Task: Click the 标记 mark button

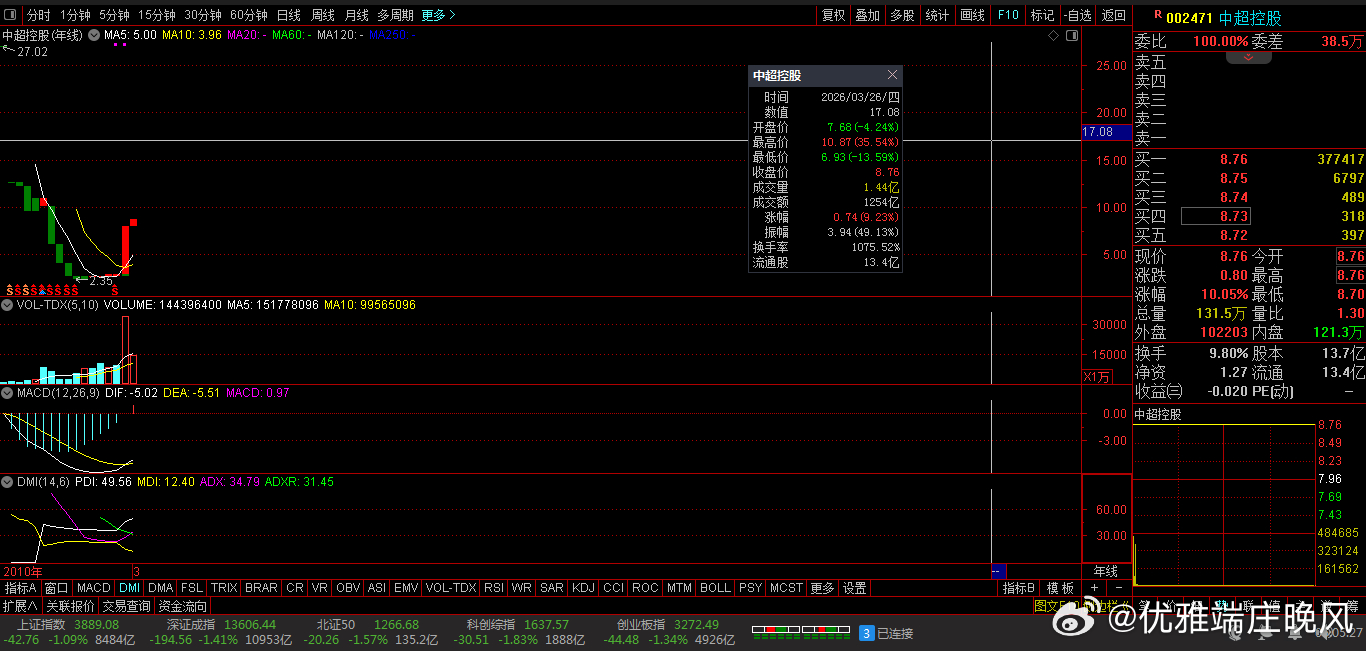Action: tap(1042, 15)
